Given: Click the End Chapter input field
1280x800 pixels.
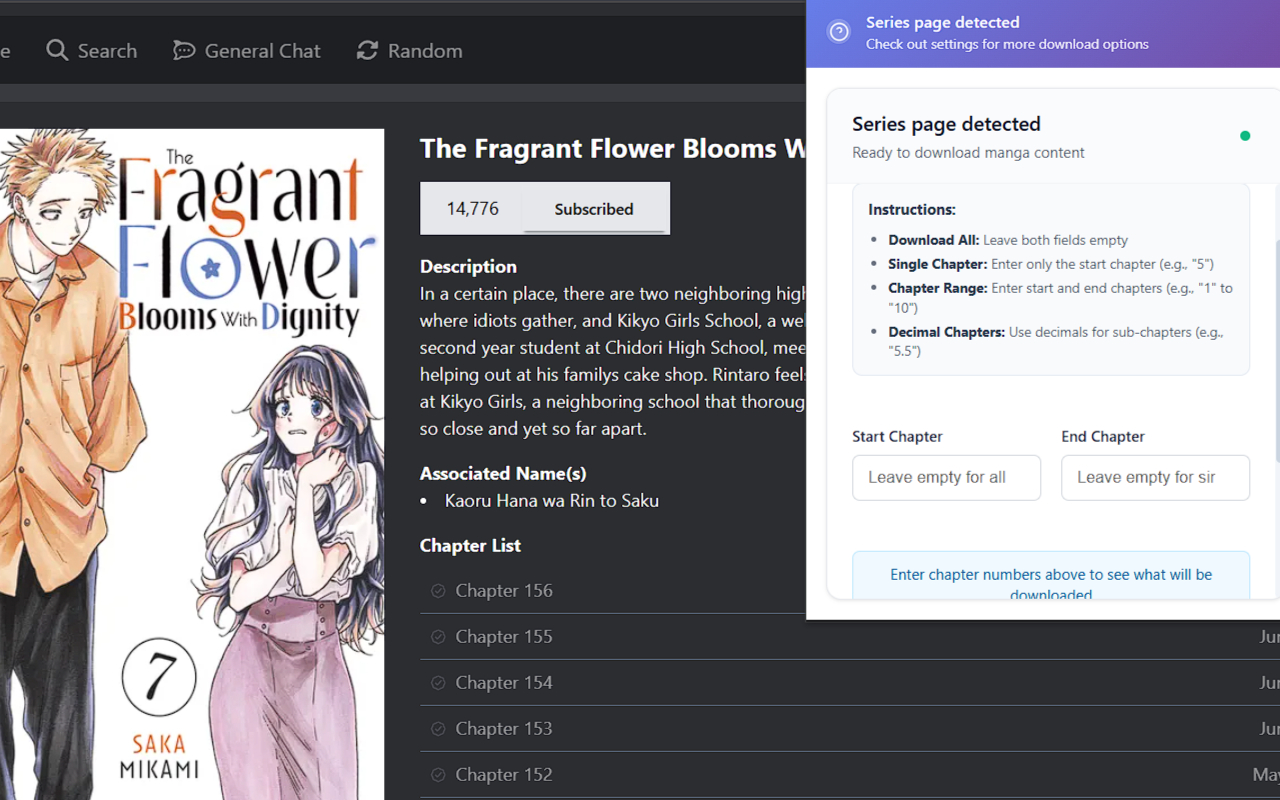Looking at the screenshot, I should [1155, 478].
